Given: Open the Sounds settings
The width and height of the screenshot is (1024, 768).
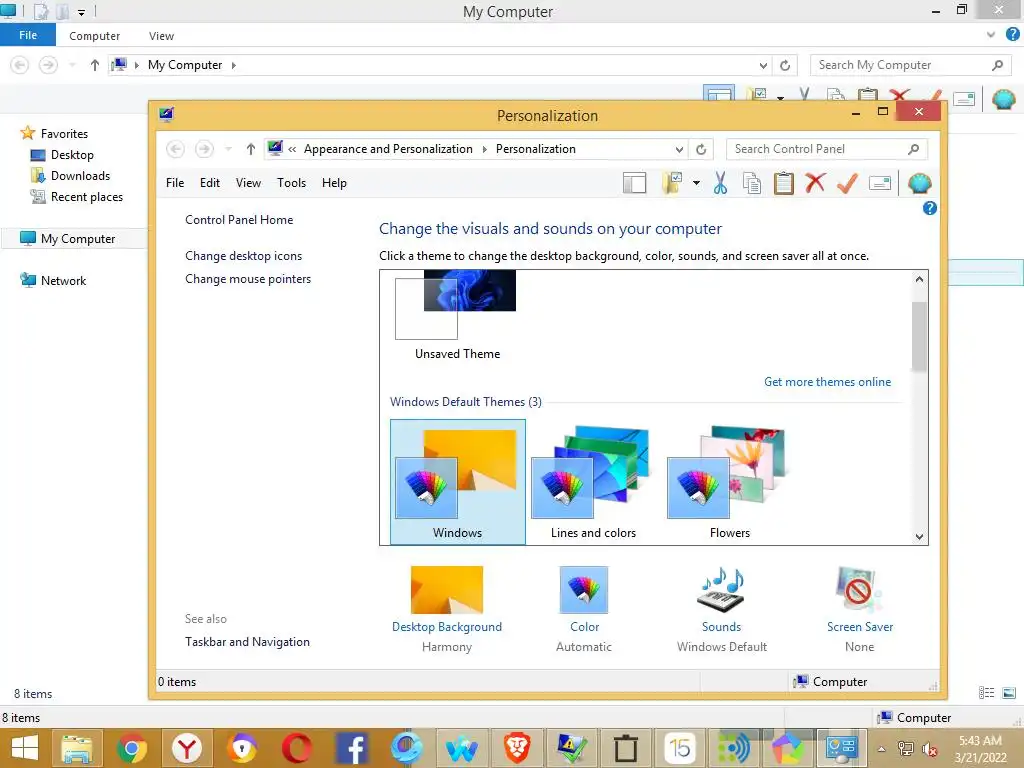Looking at the screenshot, I should pos(722,609).
